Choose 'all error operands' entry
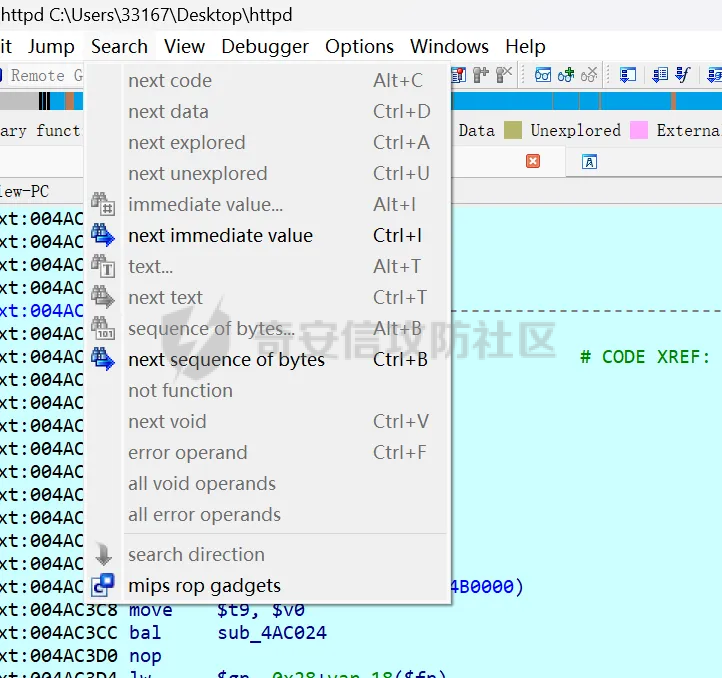The height and width of the screenshot is (678, 722). [x=266, y=514]
